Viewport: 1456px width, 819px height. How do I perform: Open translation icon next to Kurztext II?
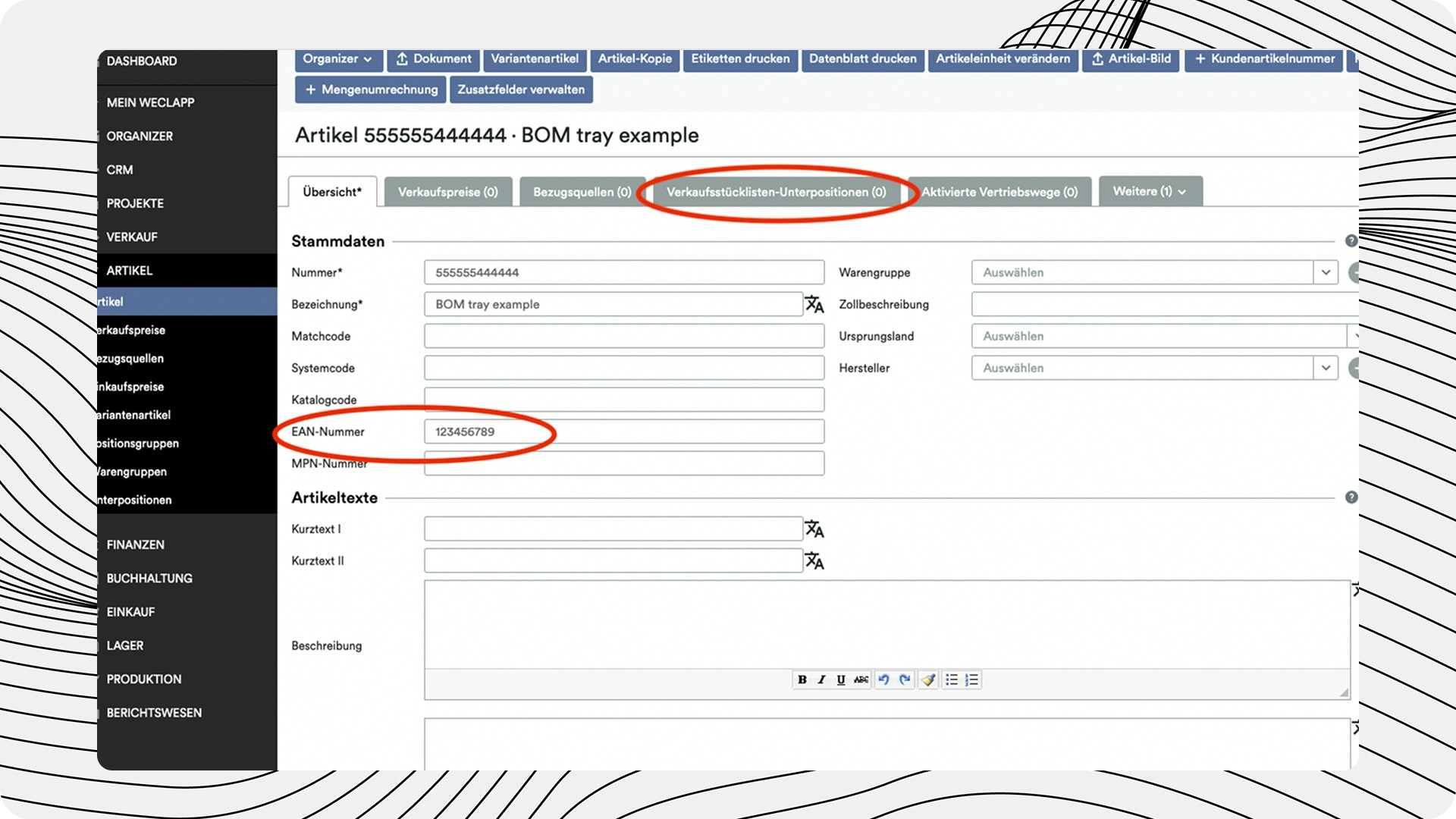814,560
